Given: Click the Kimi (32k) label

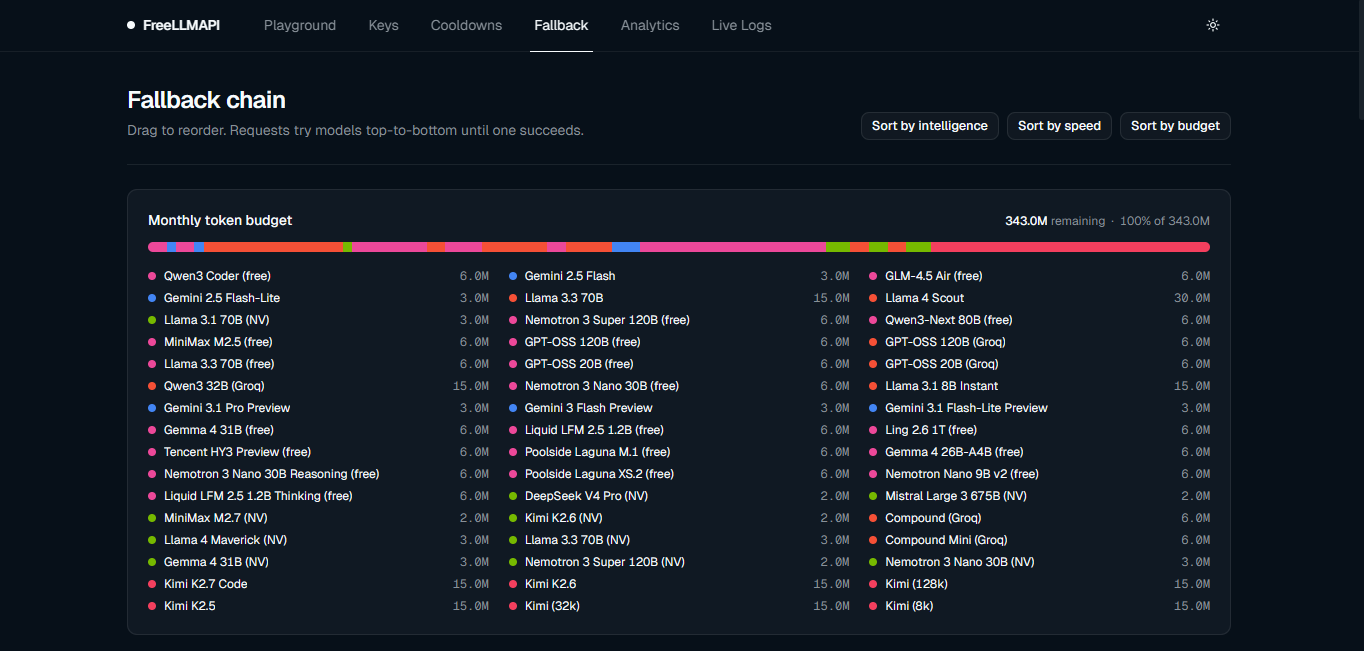Looking at the screenshot, I should pos(552,606).
